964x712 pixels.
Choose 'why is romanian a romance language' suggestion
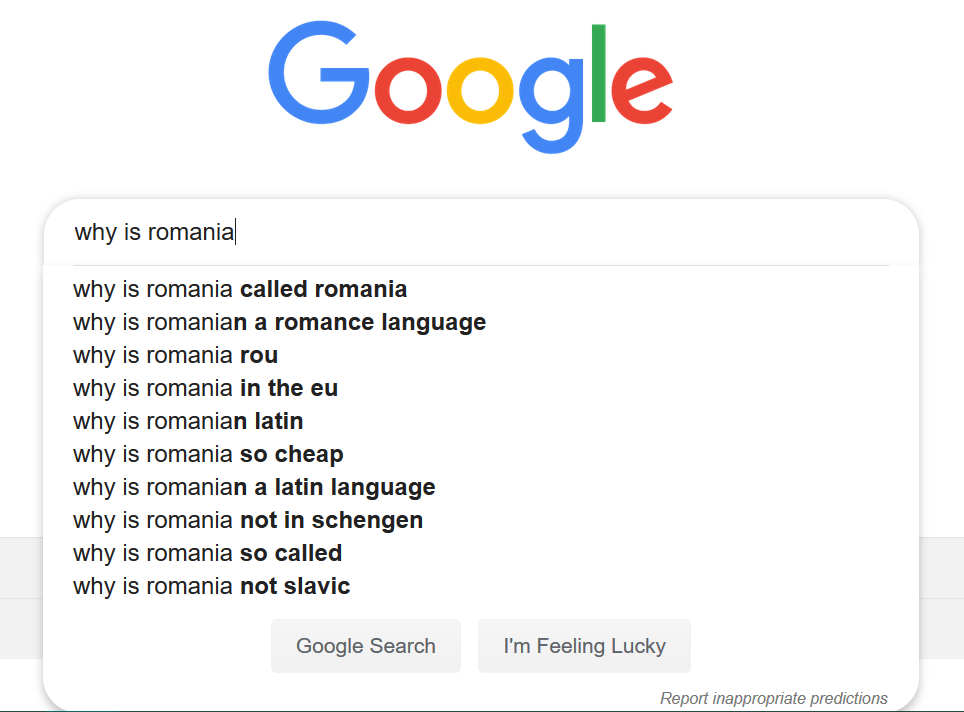(279, 323)
